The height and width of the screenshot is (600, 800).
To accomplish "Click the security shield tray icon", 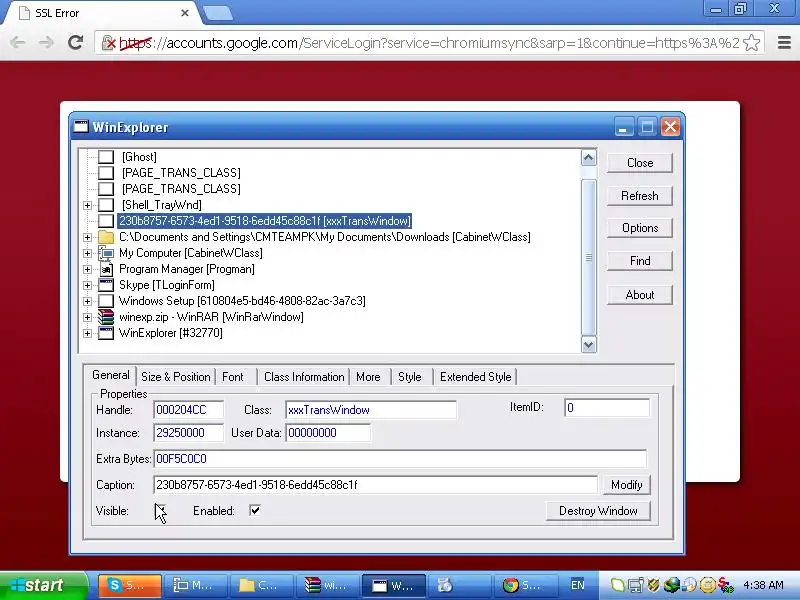I will 654,585.
